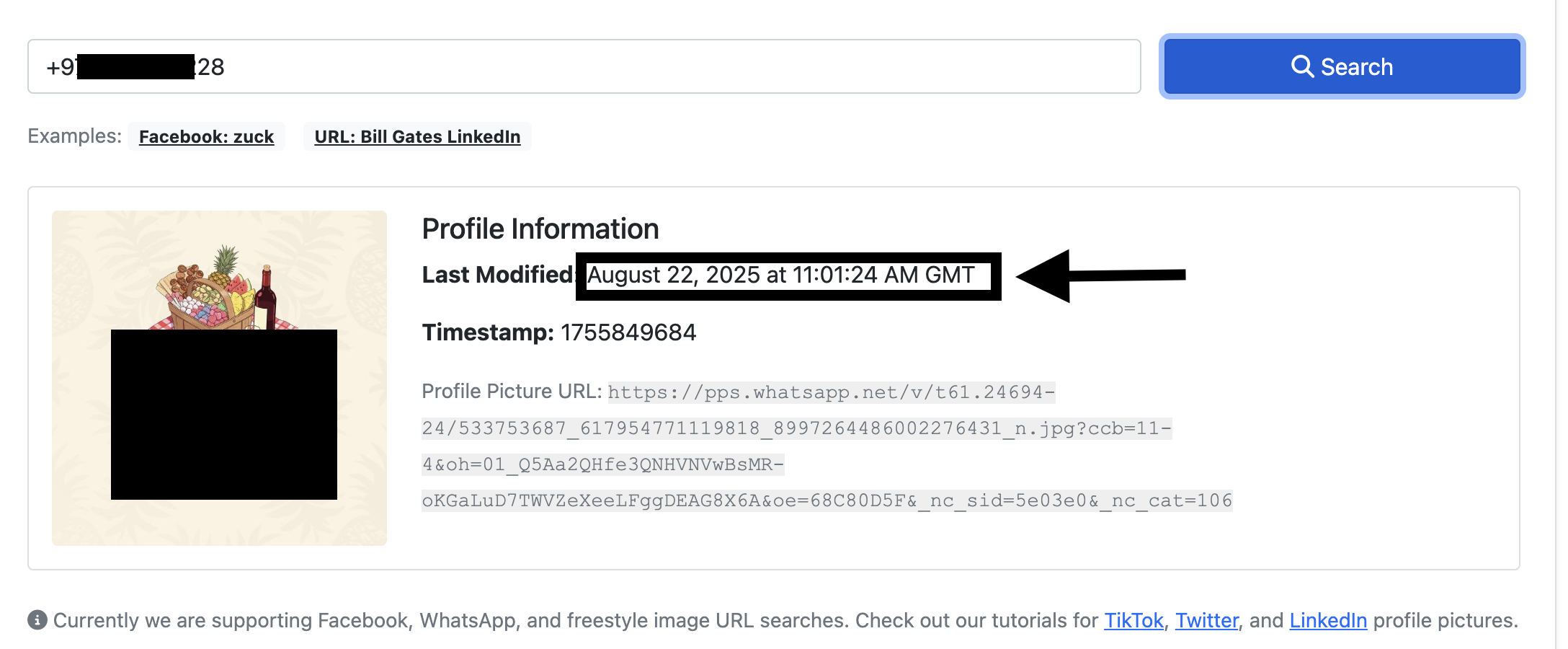Focus the phone number search field

coord(584,66)
